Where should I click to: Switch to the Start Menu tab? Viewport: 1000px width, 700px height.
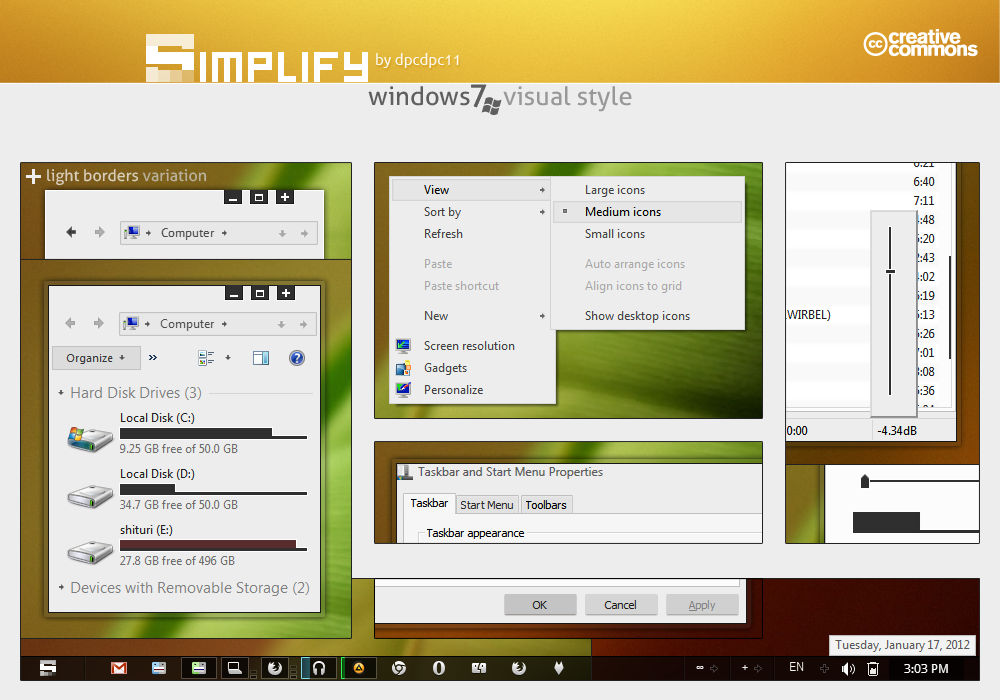coord(487,504)
